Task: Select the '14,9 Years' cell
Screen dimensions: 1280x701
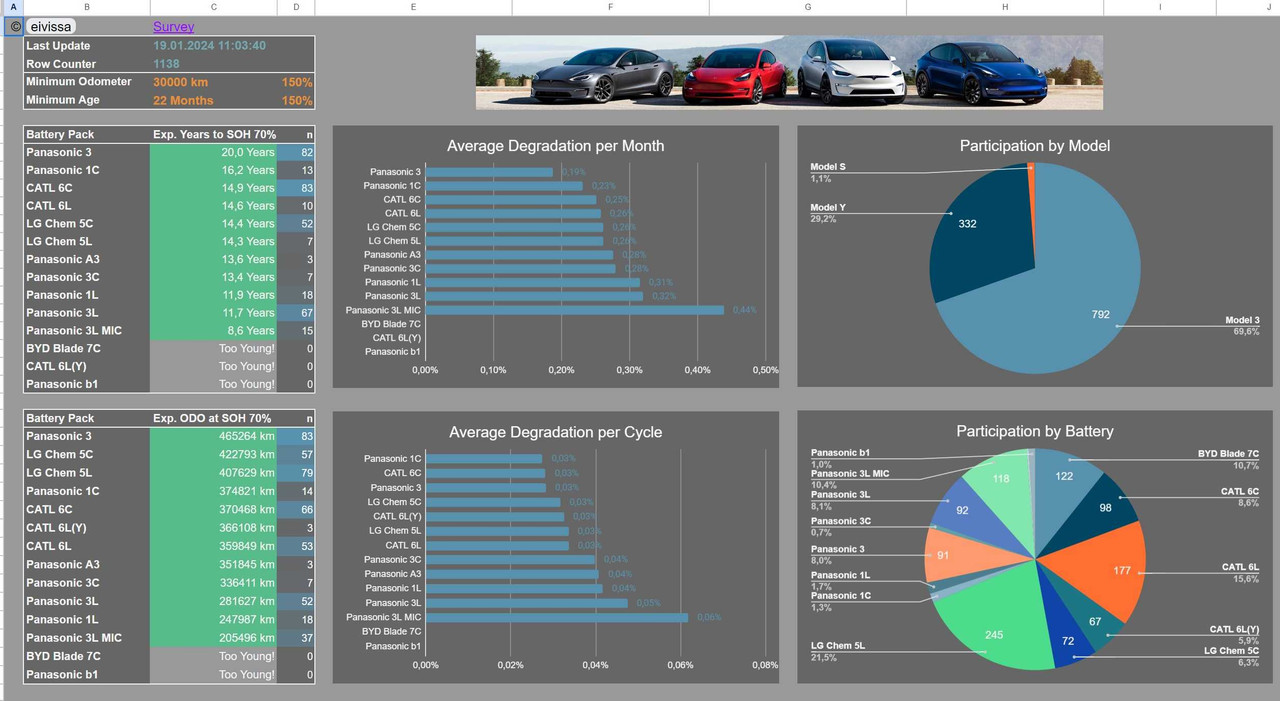Action: click(x=213, y=188)
